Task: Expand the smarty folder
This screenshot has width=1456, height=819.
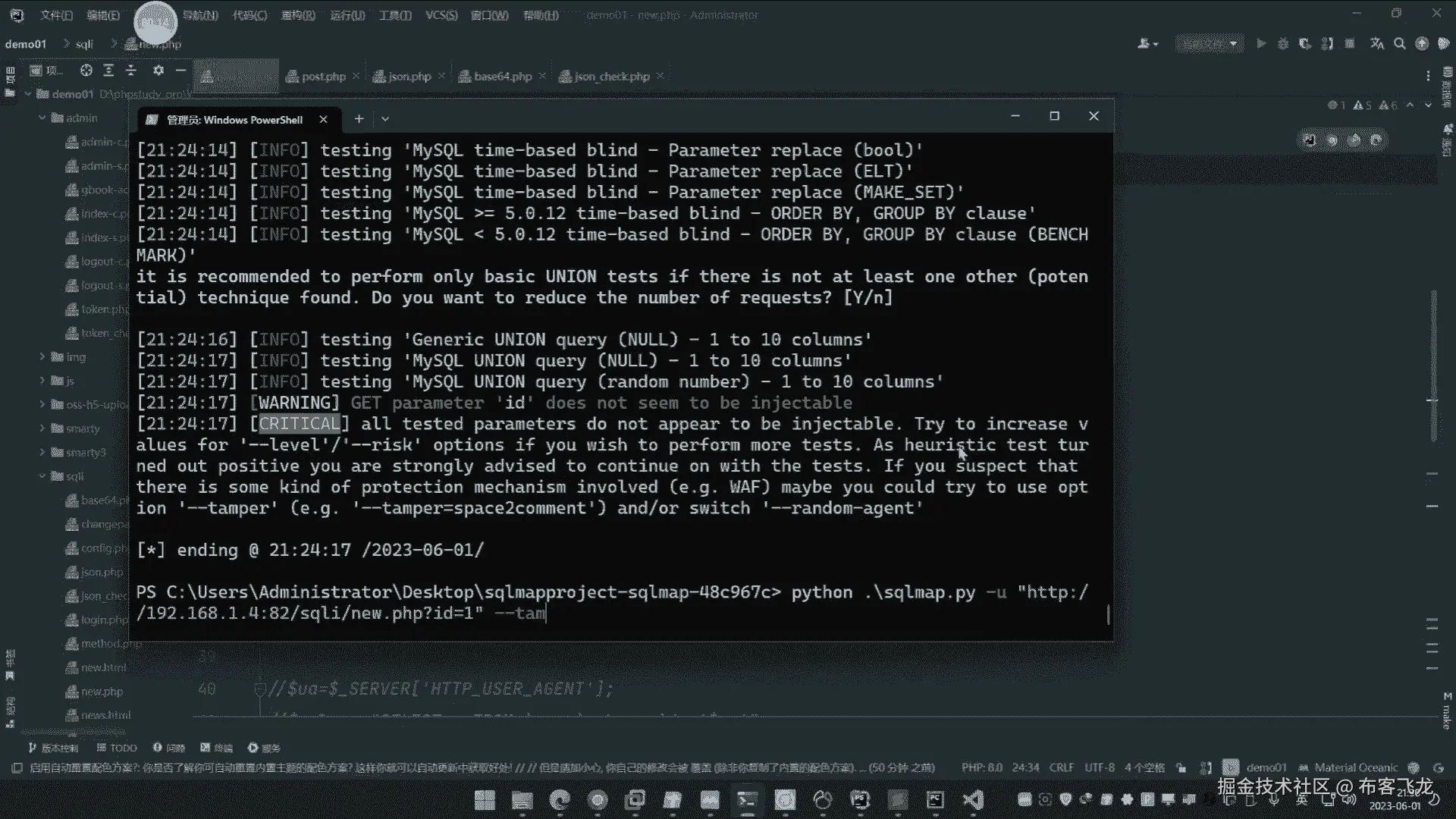Action: pos(42,428)
